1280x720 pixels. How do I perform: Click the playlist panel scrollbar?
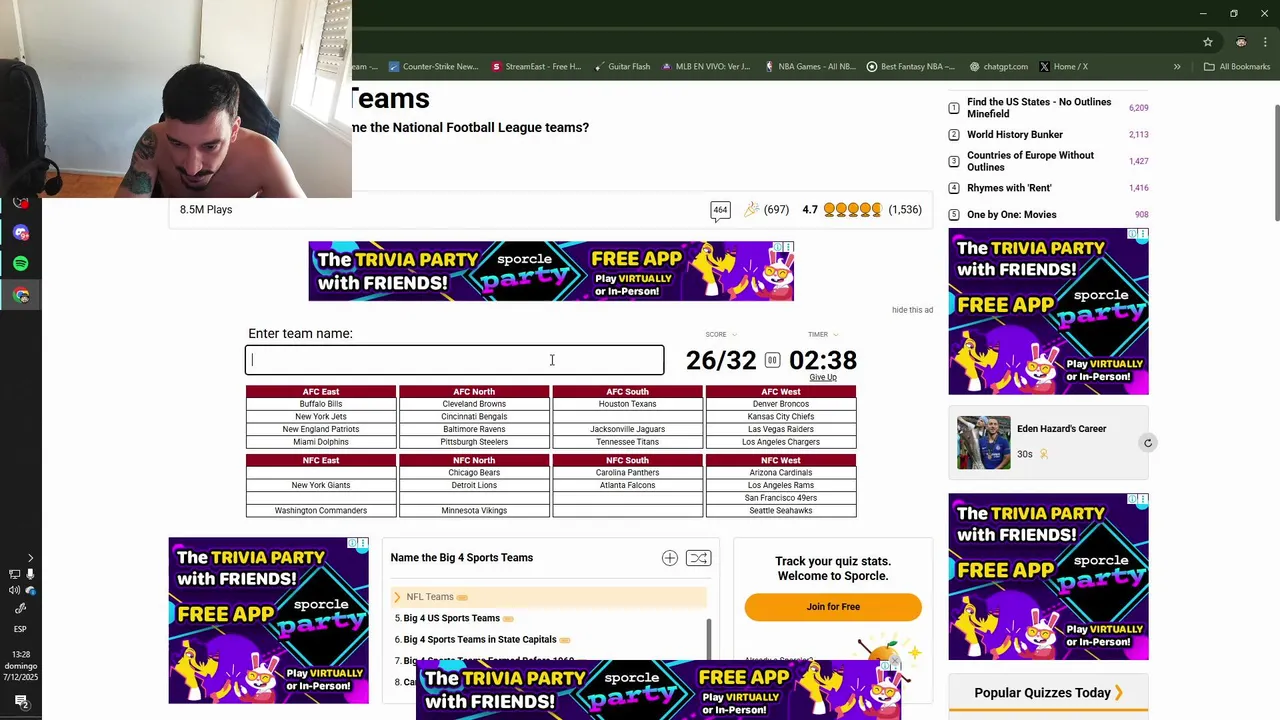(709, 639)
